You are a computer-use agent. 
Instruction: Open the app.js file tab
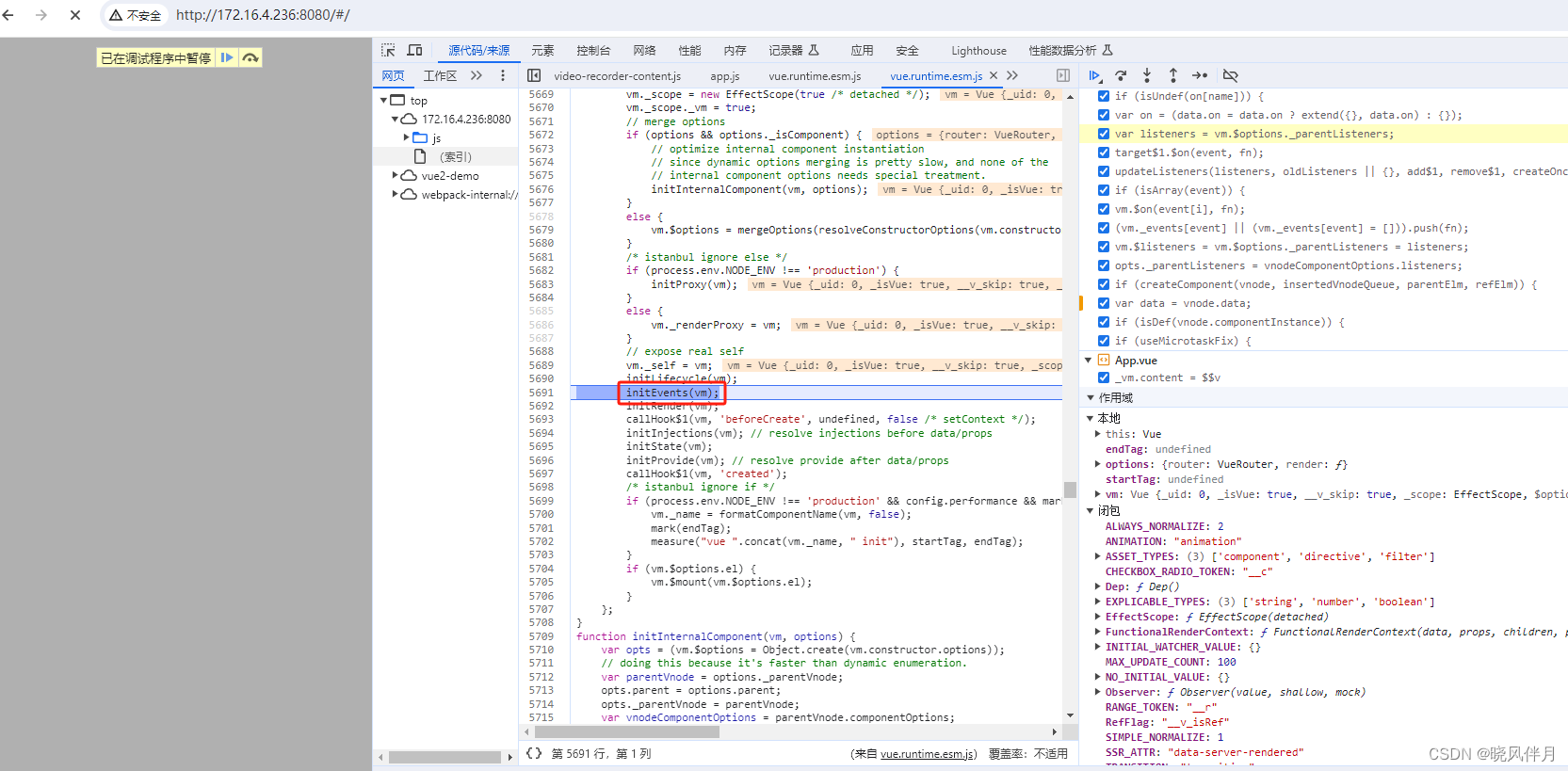tap(725, 76)
